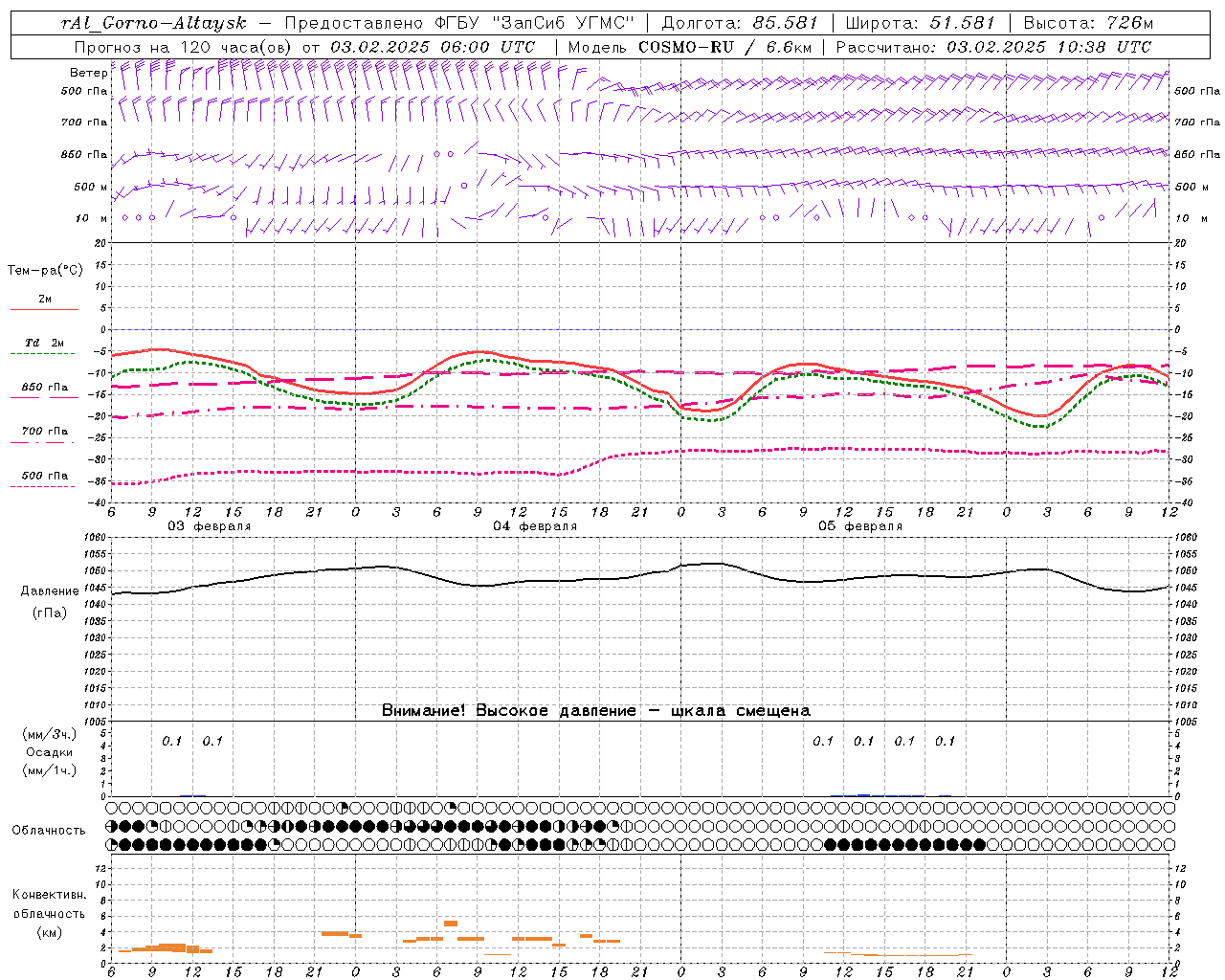Select forecast start time '03.02.2025 06:00 UTC'
Image resolution: width=1225 pixels, height=980 pixels.
point(433,47)
